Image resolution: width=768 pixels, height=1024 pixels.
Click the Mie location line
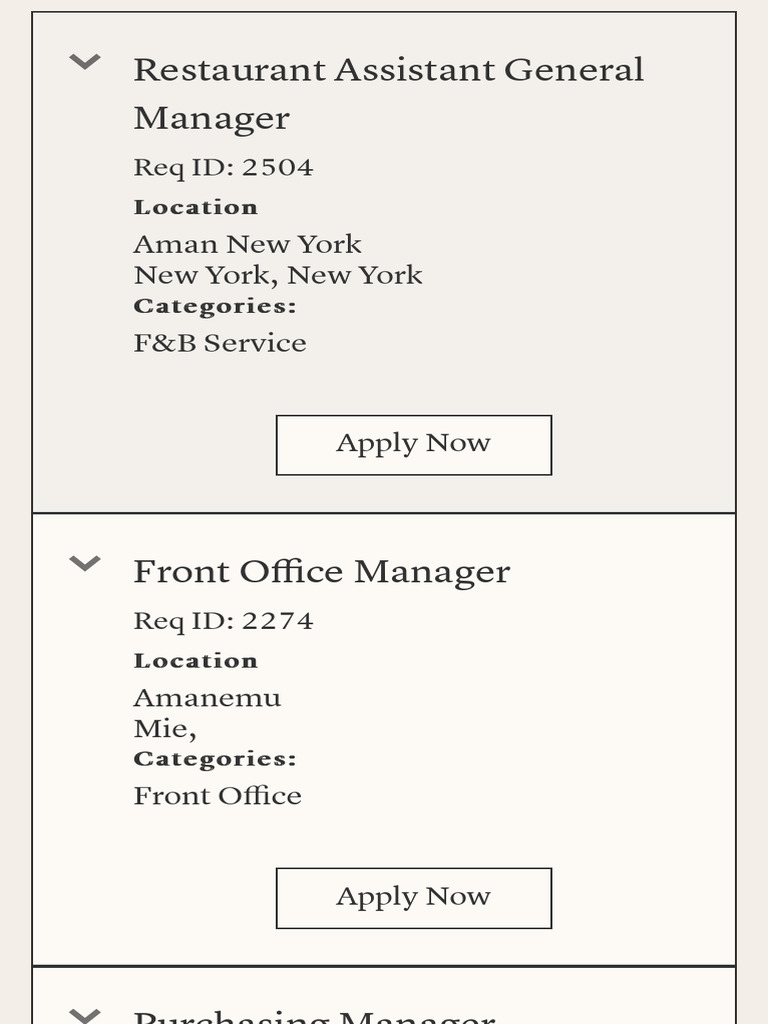[x=164, y=728]
